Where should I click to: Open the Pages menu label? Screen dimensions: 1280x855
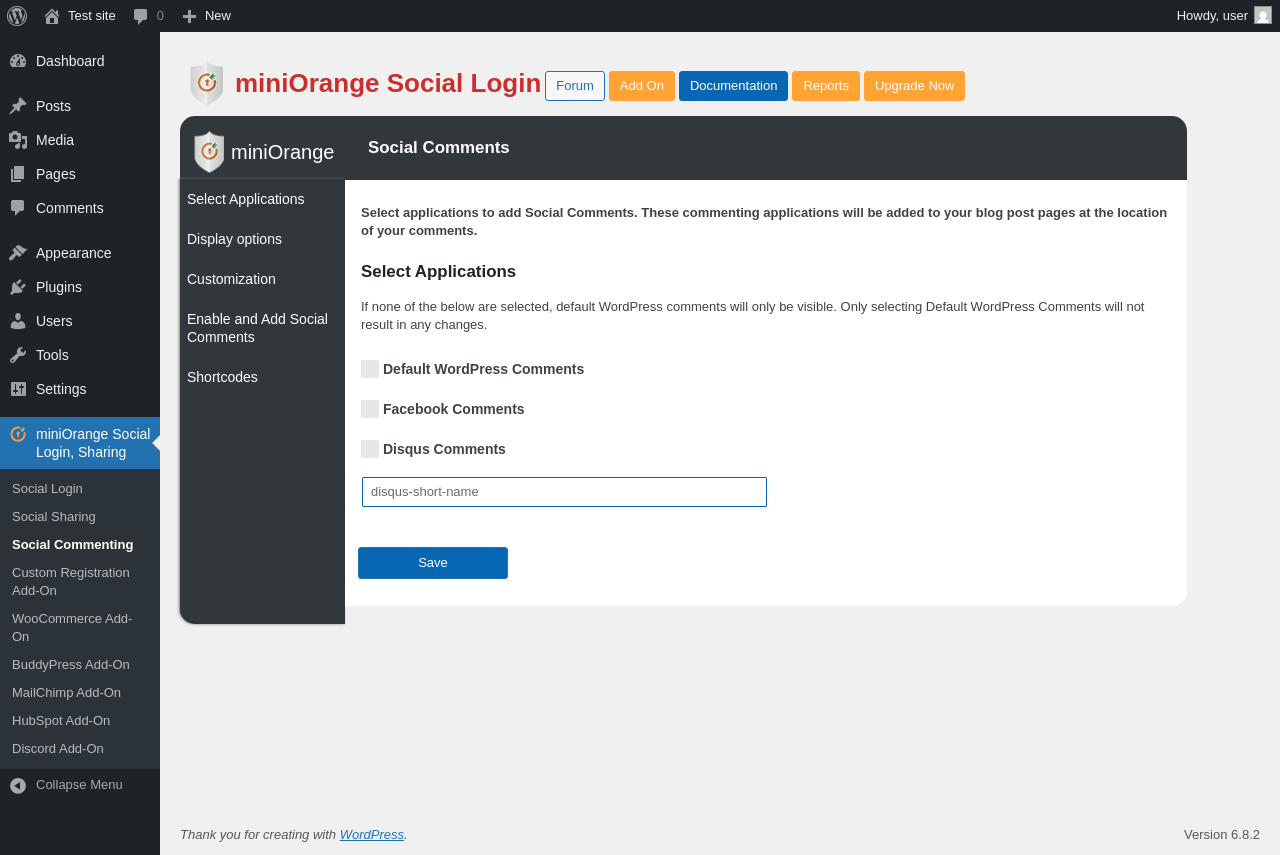click(56, 174)
